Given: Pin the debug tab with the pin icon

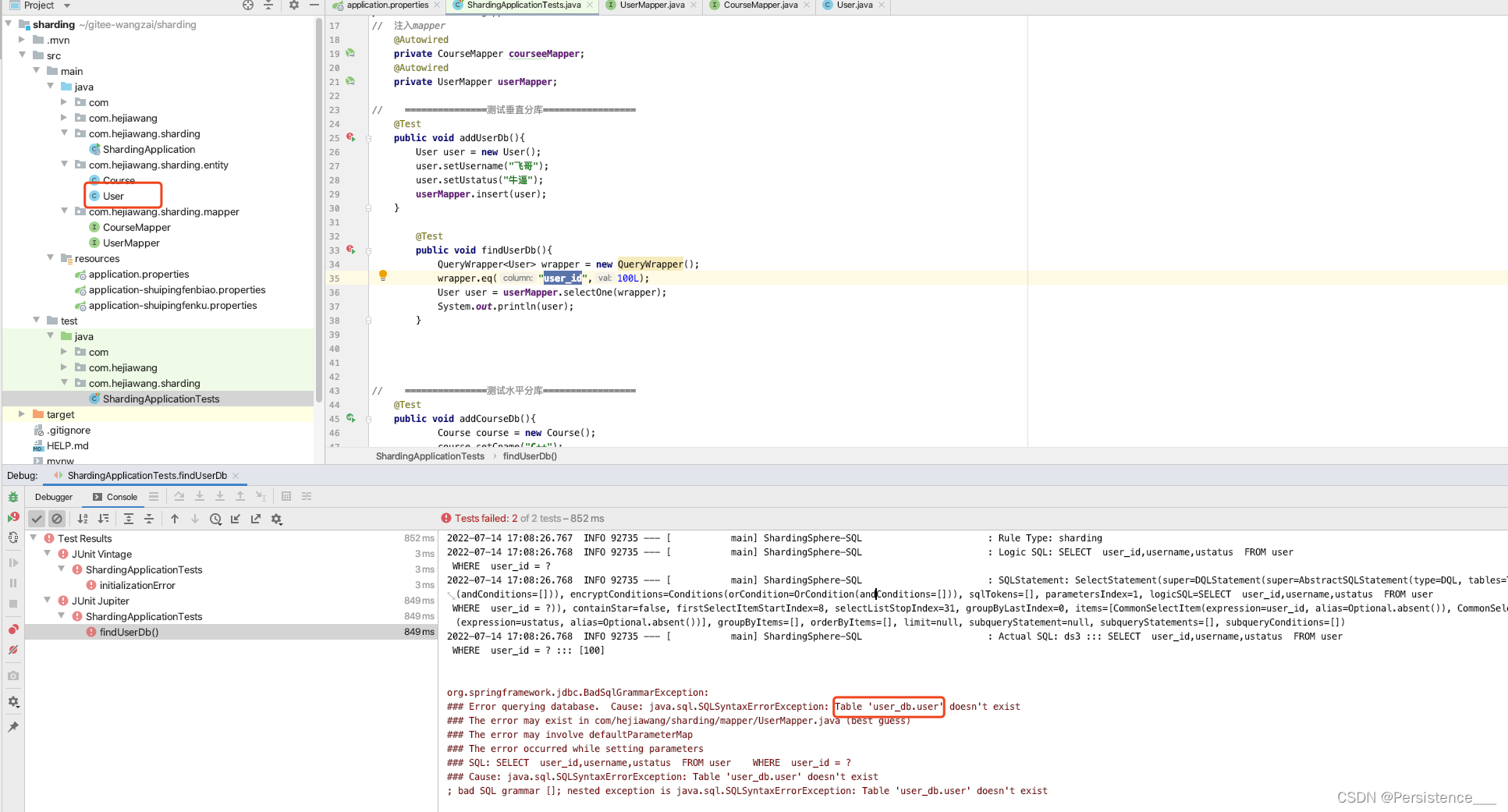Looking at the screenshot, I should 13,727.
